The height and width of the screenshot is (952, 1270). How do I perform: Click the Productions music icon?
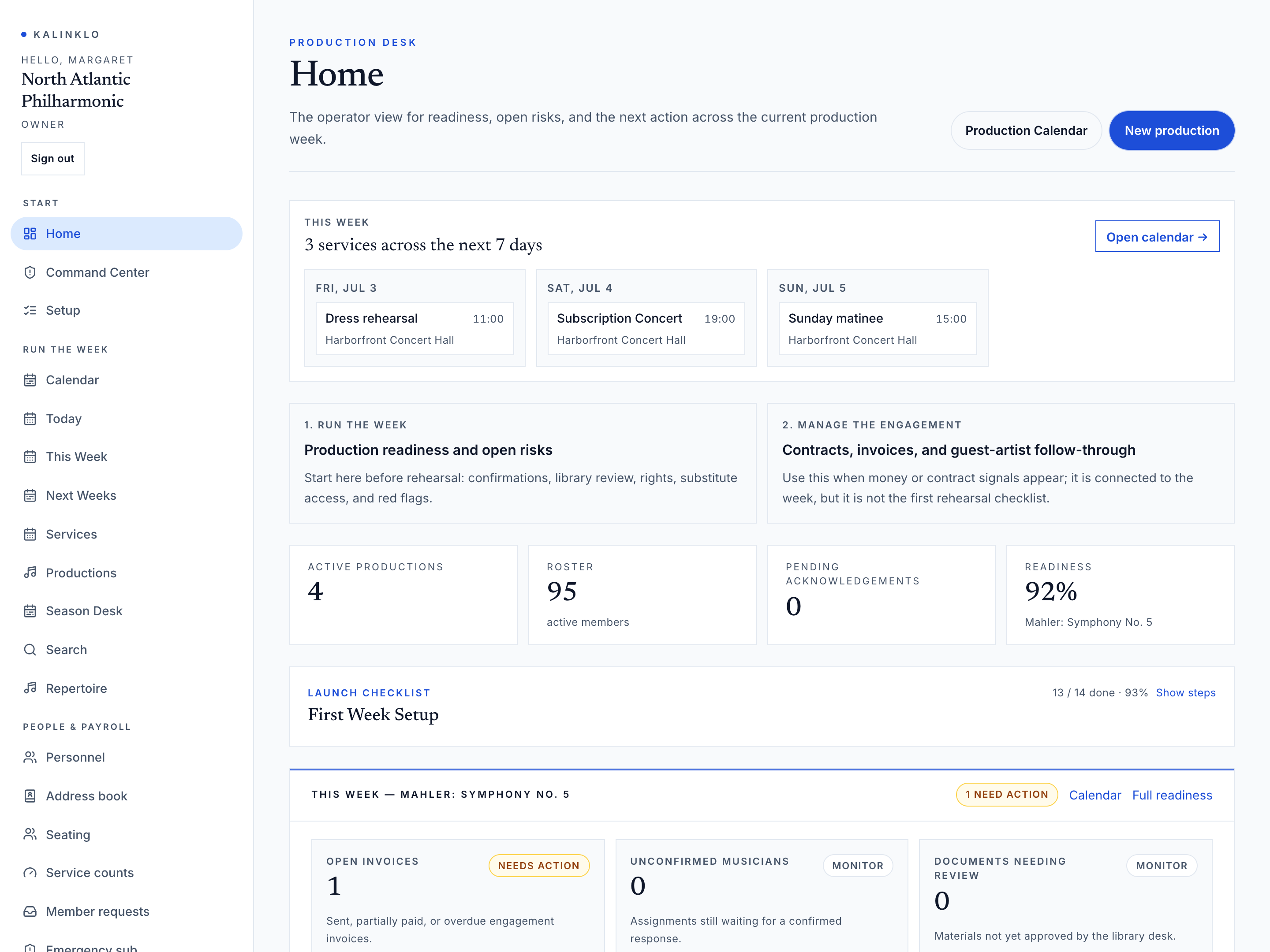point(30,573)
